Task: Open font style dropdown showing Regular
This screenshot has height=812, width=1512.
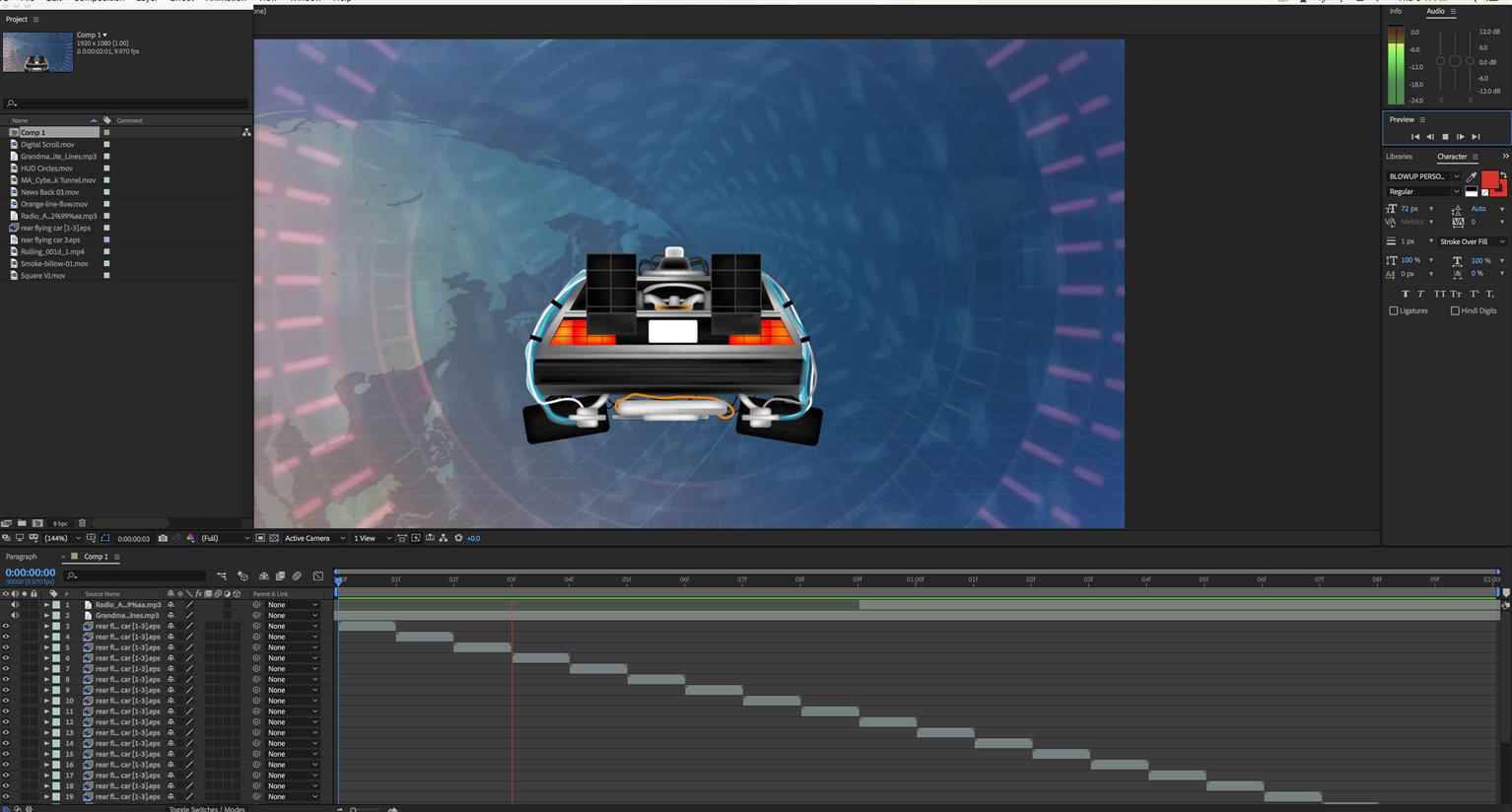Action: click(x=1425, y=191)
